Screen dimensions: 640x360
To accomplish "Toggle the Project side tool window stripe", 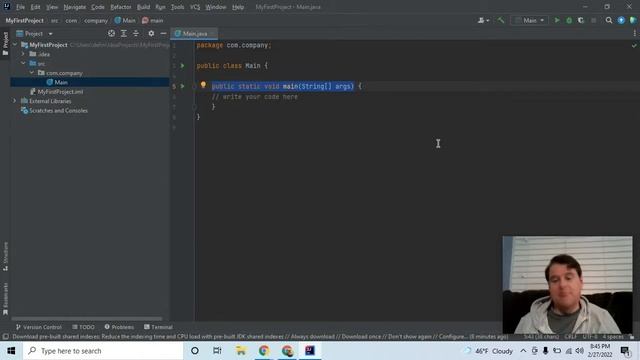I will click(x=5, y=43).
